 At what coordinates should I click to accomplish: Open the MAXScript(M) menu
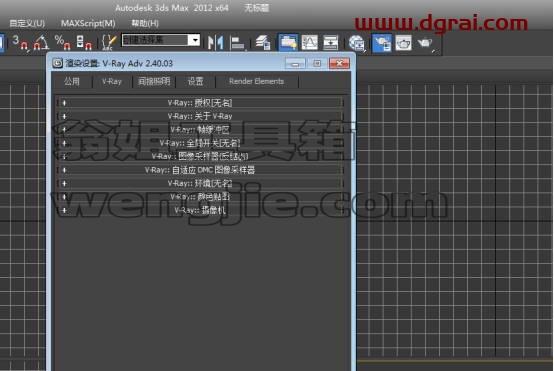(88, 23)
